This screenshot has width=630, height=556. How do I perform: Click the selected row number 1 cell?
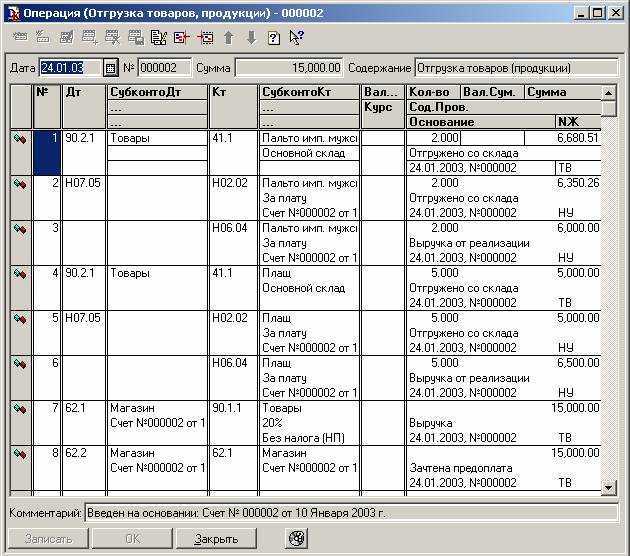47,153
